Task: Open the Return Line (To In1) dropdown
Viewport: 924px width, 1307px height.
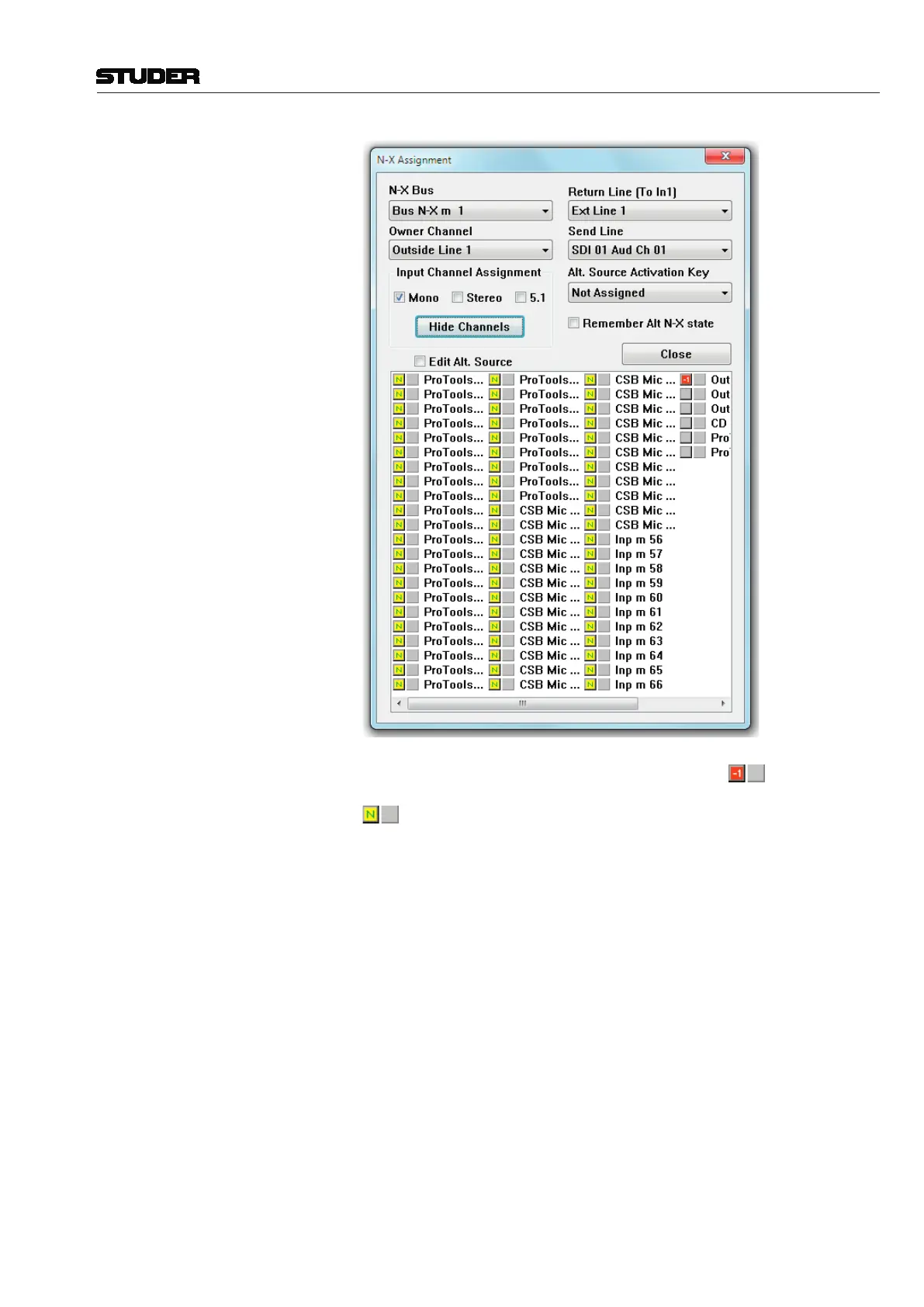Action: (x=650, y=210)
